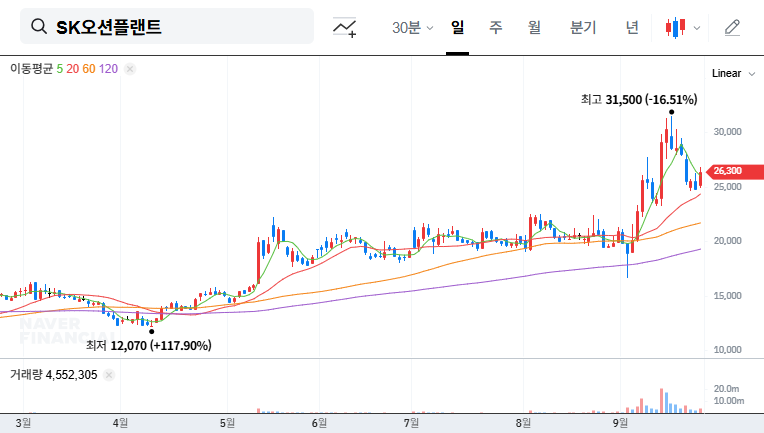The width and height of the screenshot is (764, 433).
Task: Click the search magnifier icon
Action: point(38,27)
